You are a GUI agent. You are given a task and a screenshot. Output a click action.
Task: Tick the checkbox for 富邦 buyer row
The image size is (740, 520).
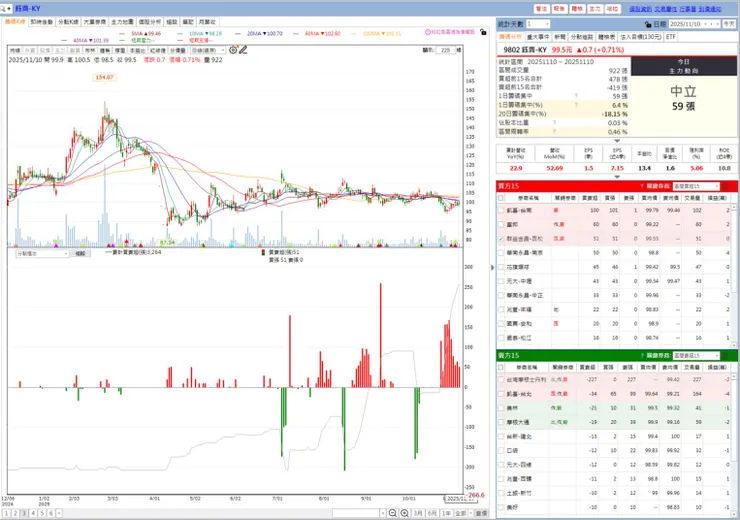coord(501,225)
